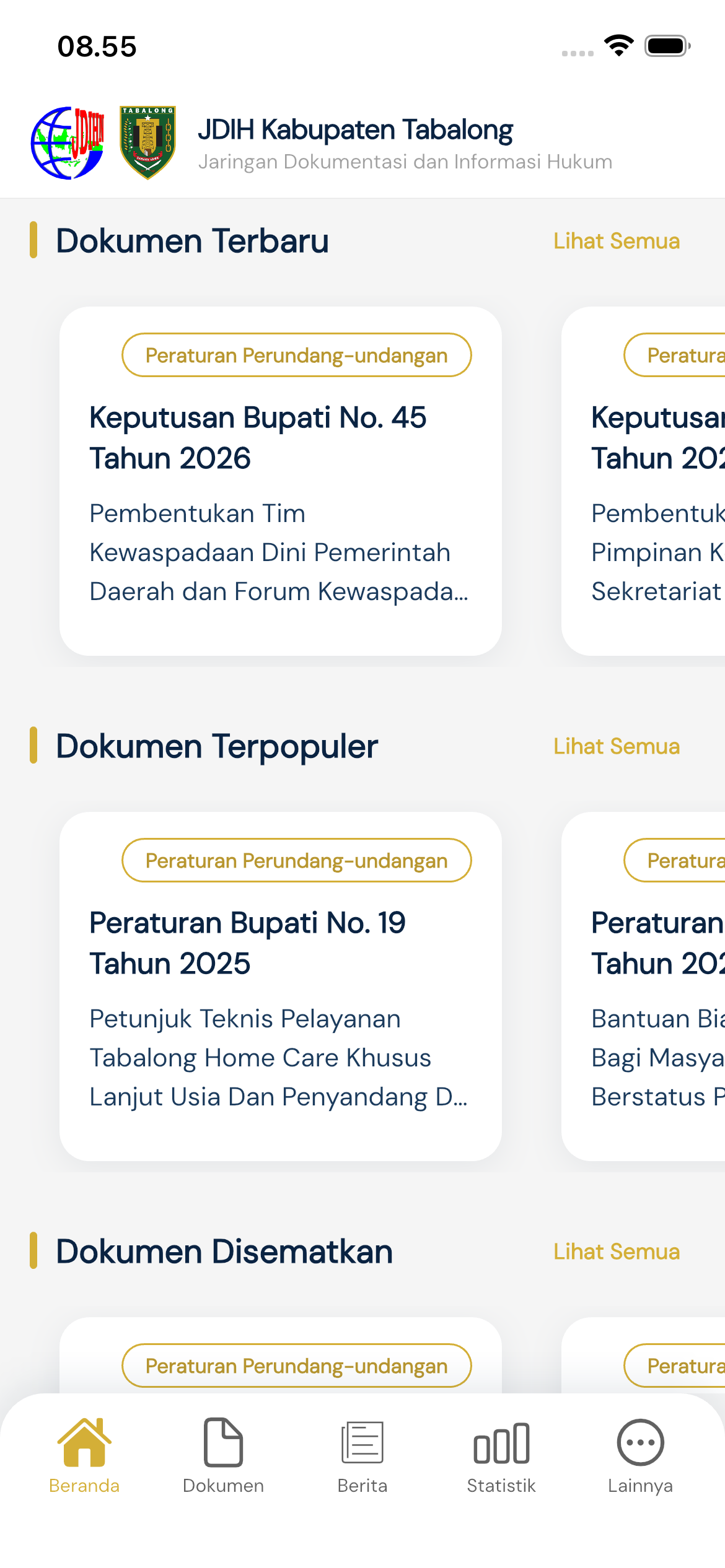Screen dimensions: 725x1568
Task: Switch to the Statistik tab label
Action: pyautogui.click(x=501, y=1486)
